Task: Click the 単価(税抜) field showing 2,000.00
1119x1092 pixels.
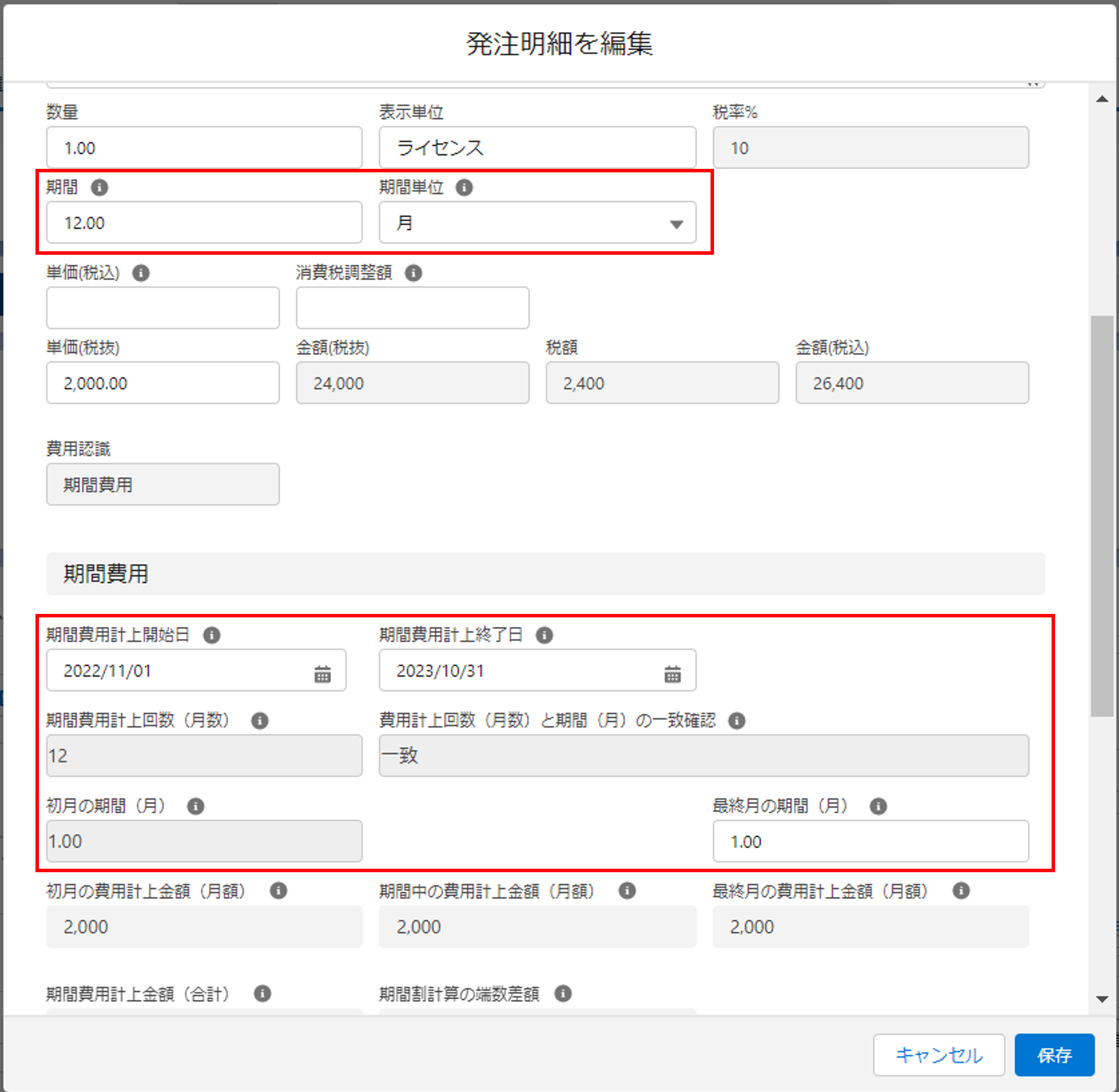Action: click(162, 383)
